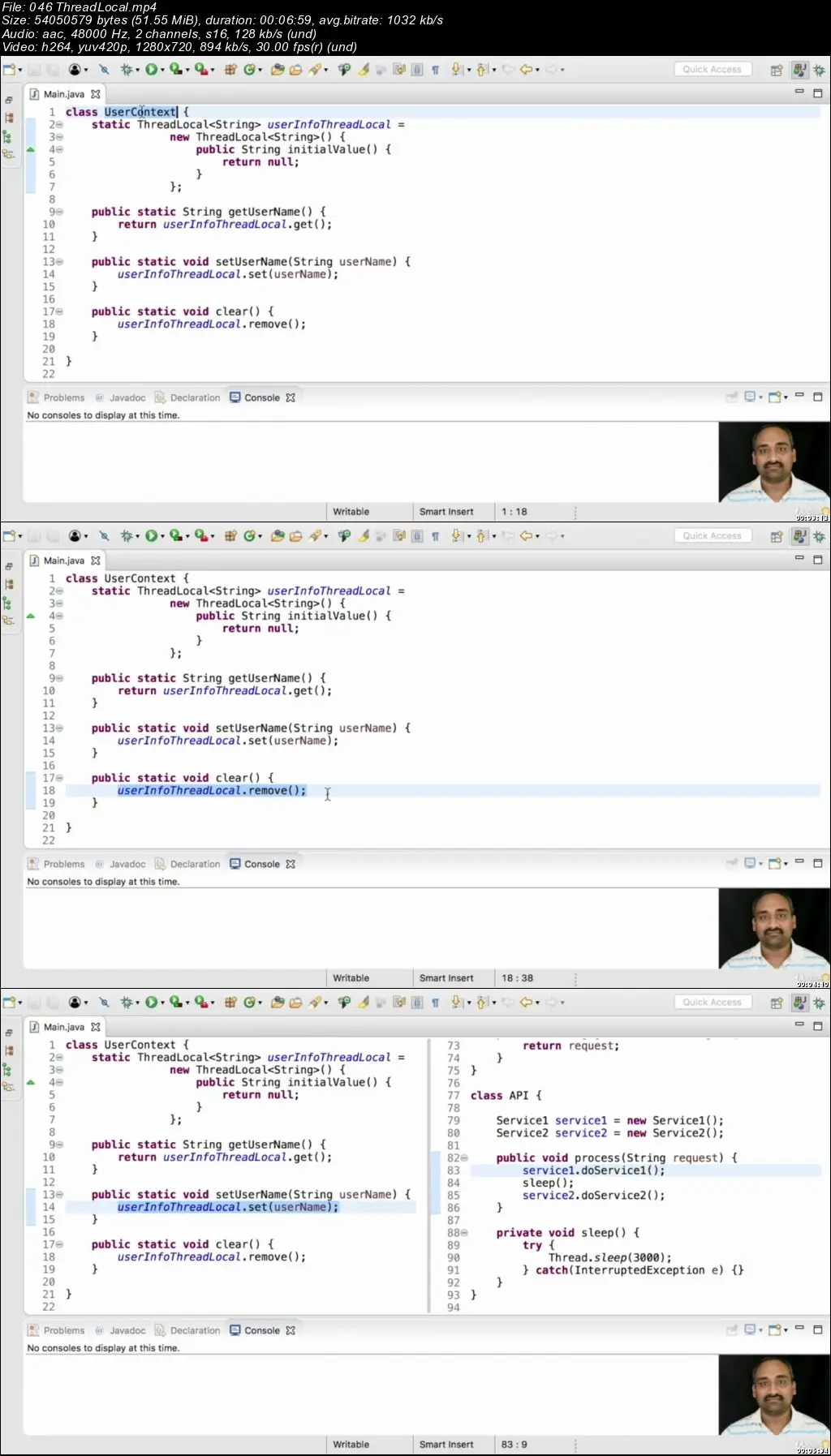This screenshot has height=1456, width=831.
Task: Open the Javadoc tab in the second frame
Action: [x=120, y=864]
